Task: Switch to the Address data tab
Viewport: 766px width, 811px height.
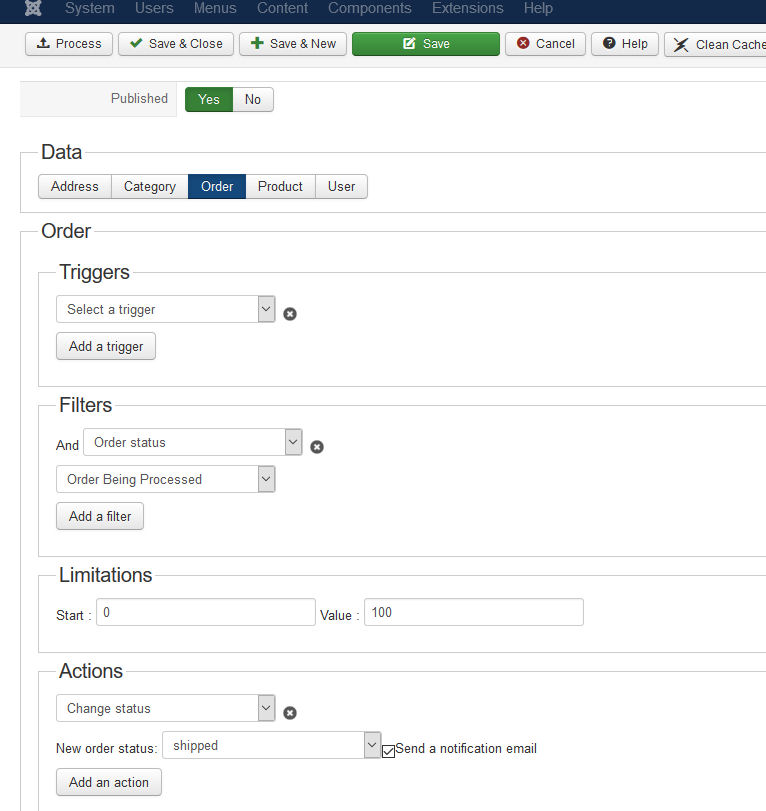Action: (x=75, y=187)
